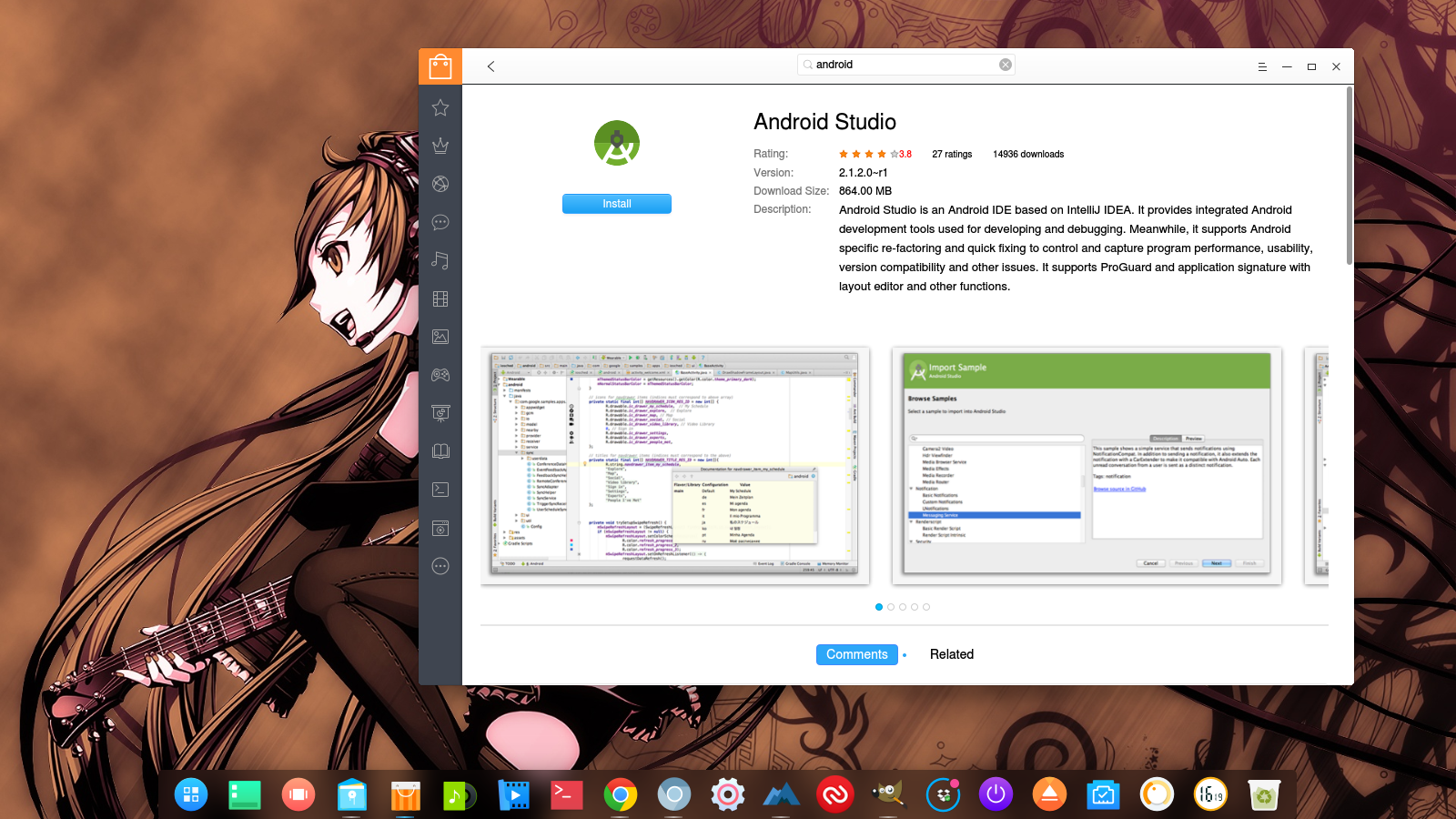Screen dimensions: 1456x819
Task: Go back with the left arrow
Action: pyautogui.click(x=490, y=66)
